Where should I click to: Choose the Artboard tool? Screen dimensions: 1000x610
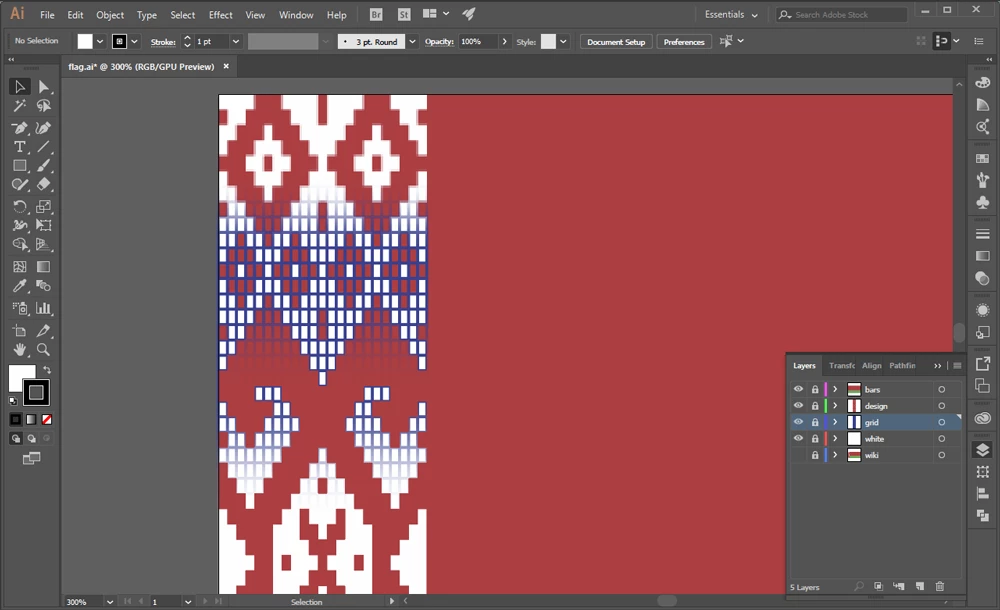(19, 331)
